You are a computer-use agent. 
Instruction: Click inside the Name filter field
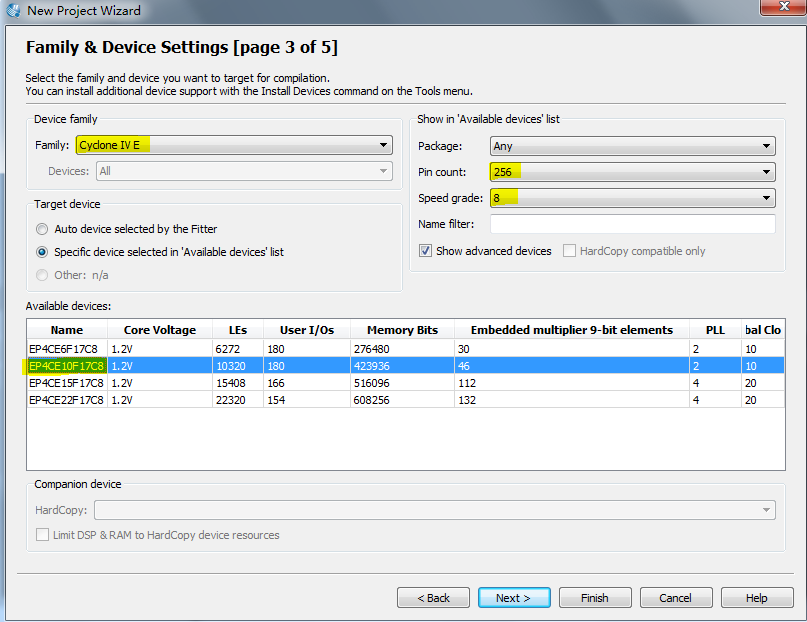(633, 224)
